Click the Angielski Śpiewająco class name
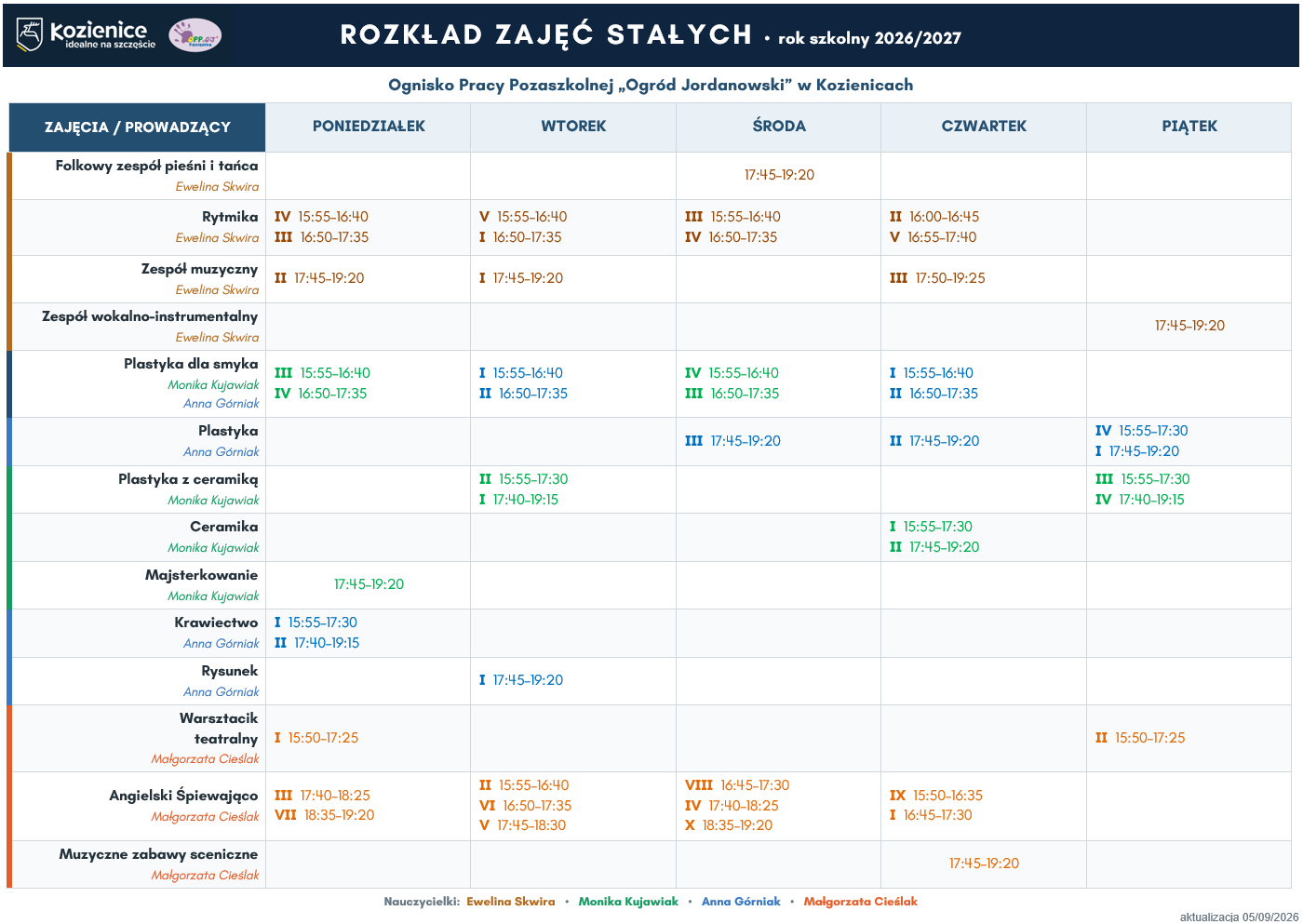The image size is (1303, 924). [183, 796]
